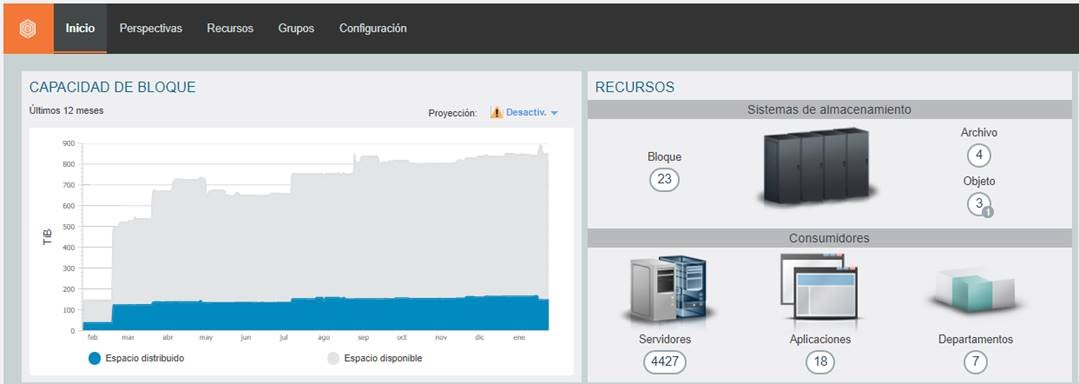1079x384 pixels.
Task: Select the Aplicaciones windows icon
Action: pyautogui.click(x=820, y=286)
